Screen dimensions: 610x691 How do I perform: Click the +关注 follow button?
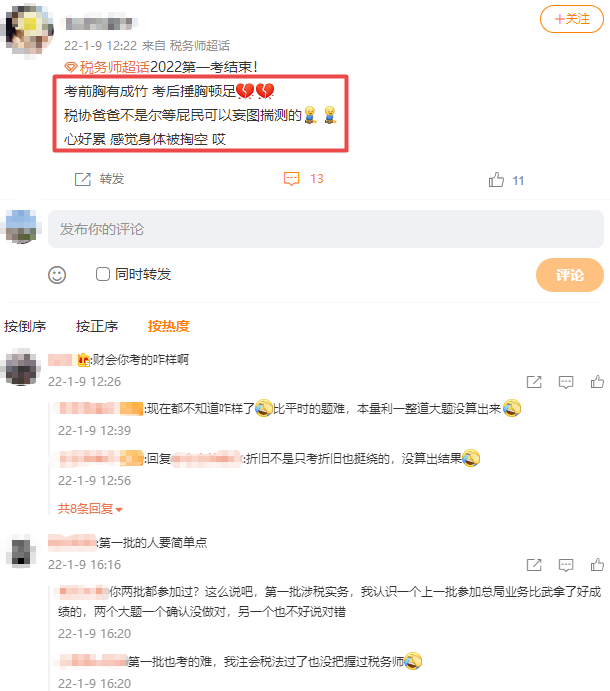pos(572,19)
